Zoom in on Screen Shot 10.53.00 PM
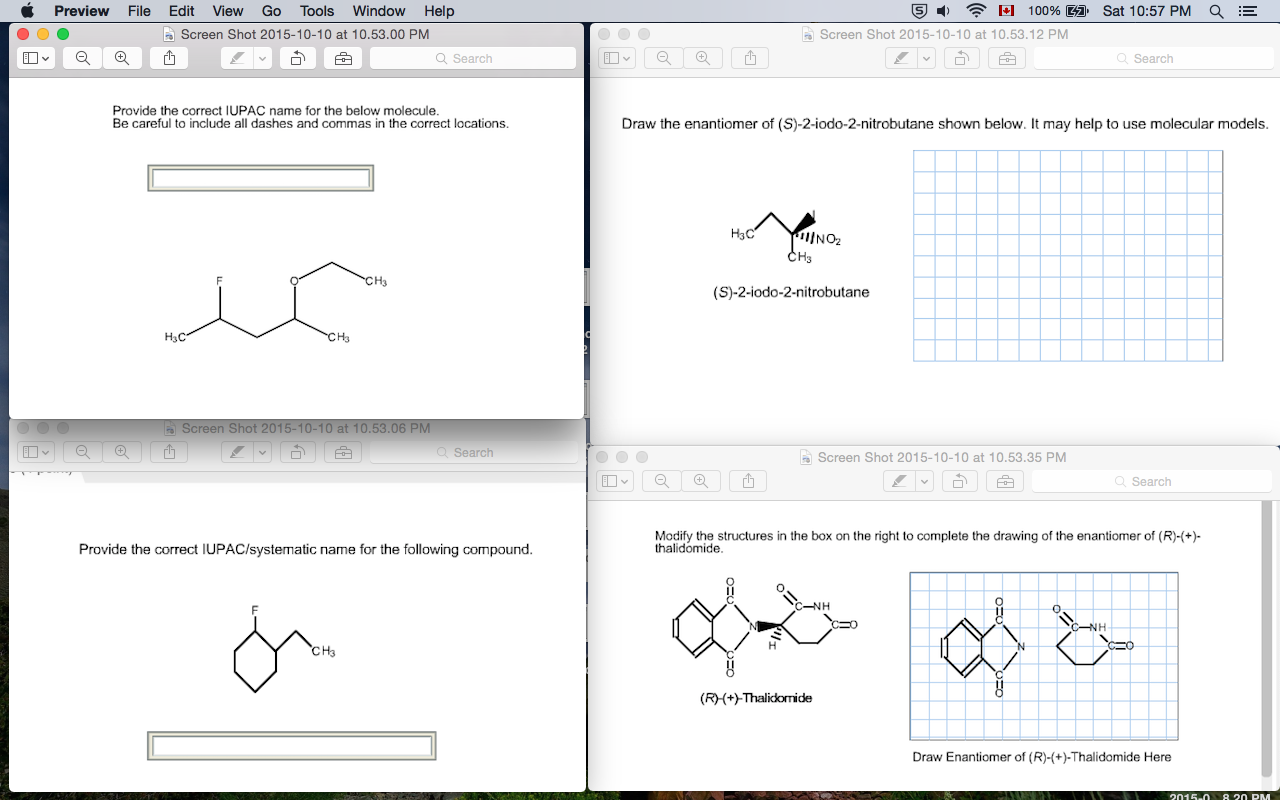Image resolution: width=1280 pixels, height=800 pixels. [x=122, y=58]
